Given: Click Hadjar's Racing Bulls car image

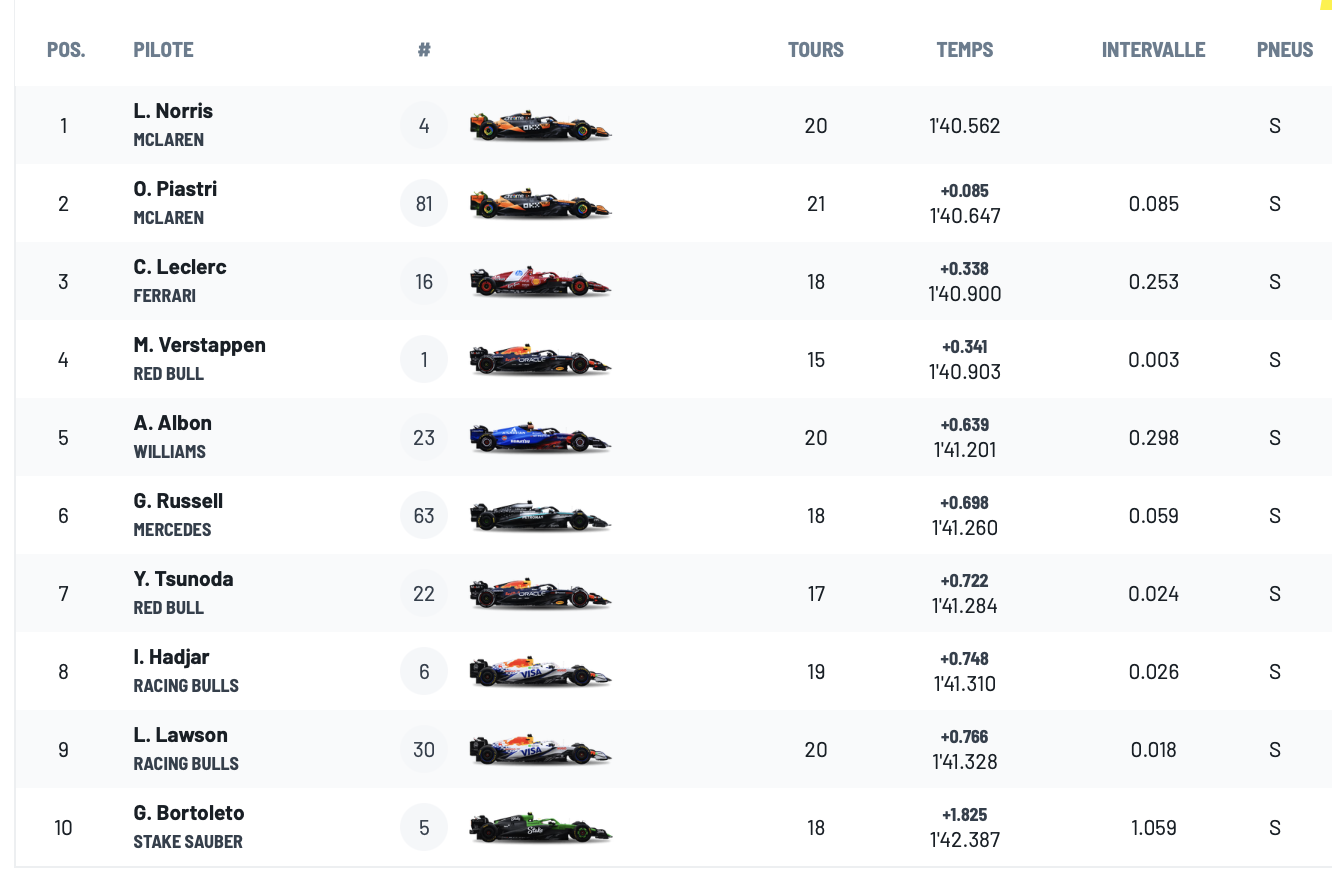Looking at the screenshot, I should coord(540,672).
